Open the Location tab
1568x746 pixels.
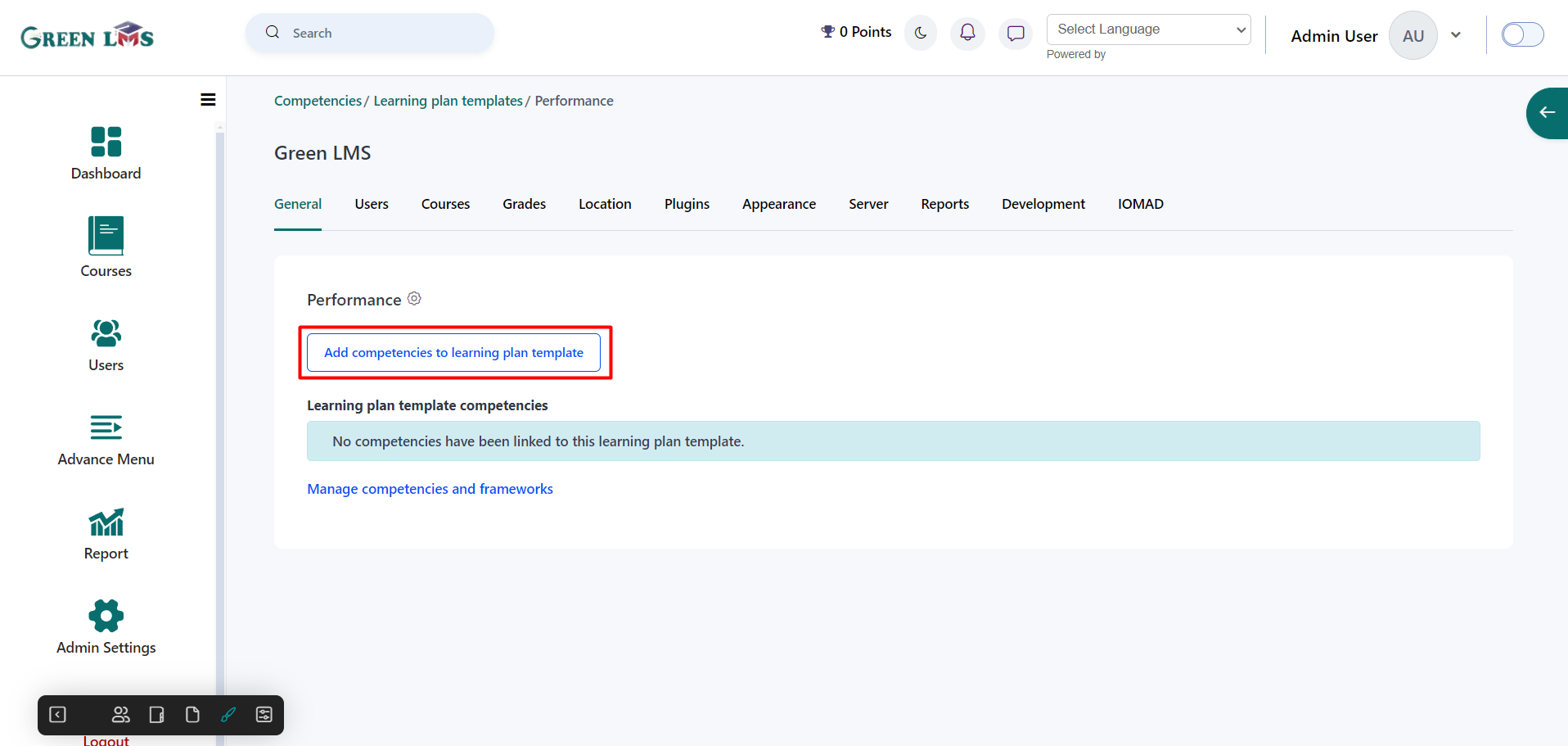605,204
